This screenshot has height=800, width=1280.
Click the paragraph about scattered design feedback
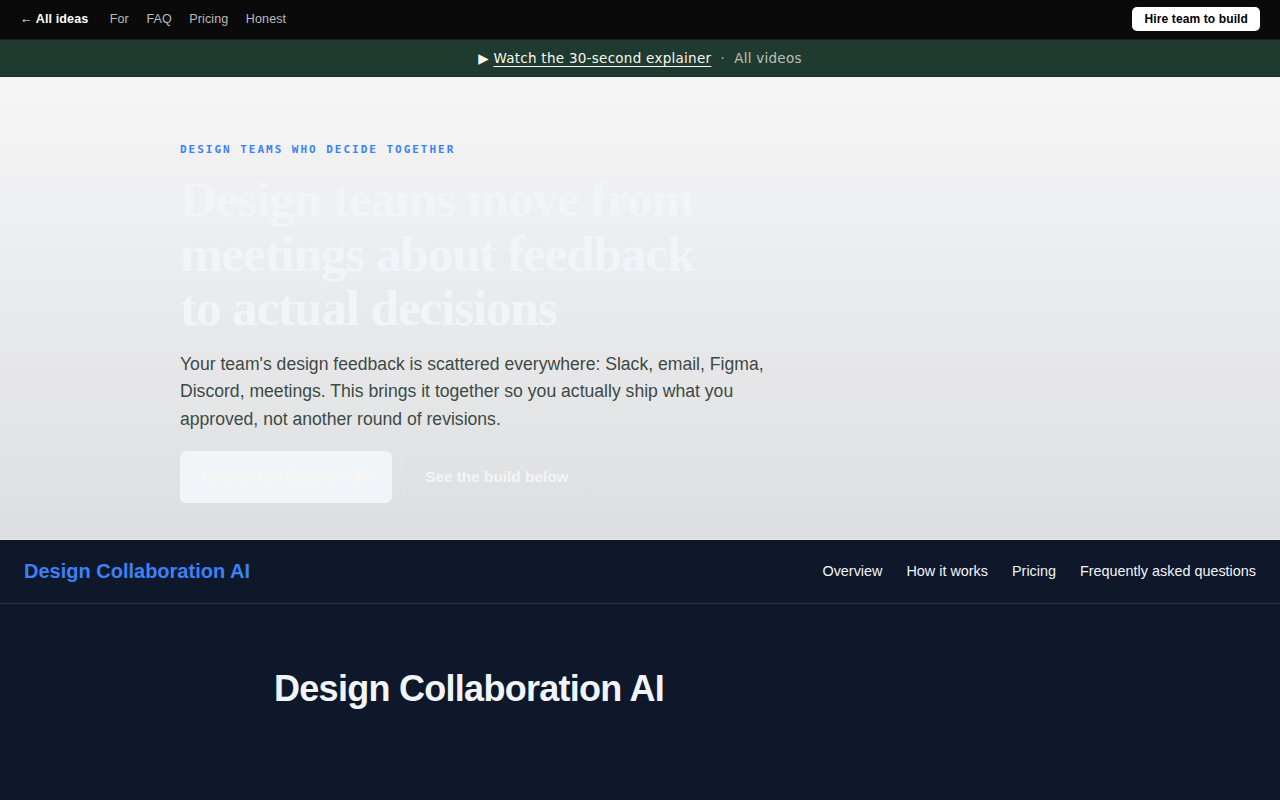pos(472,391)
